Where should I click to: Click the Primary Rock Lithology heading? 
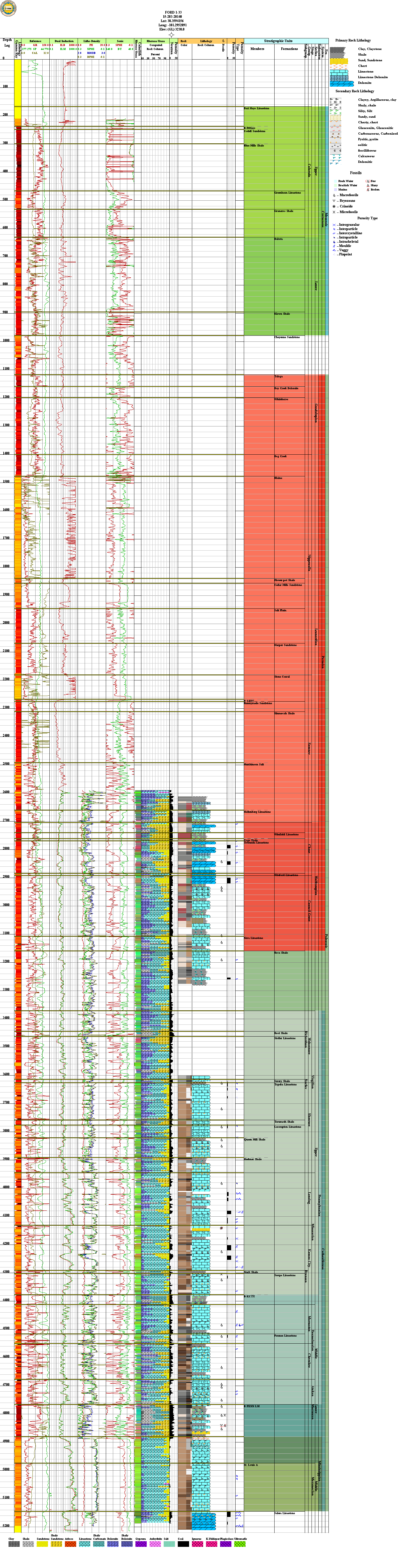click(x=353, y=40)
